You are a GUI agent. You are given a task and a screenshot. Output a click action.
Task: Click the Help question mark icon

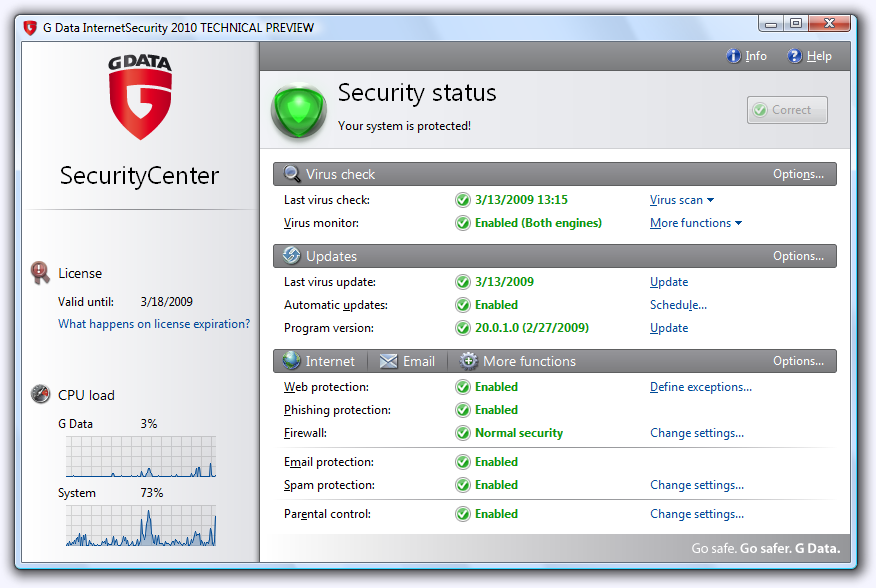coord(795,56)
